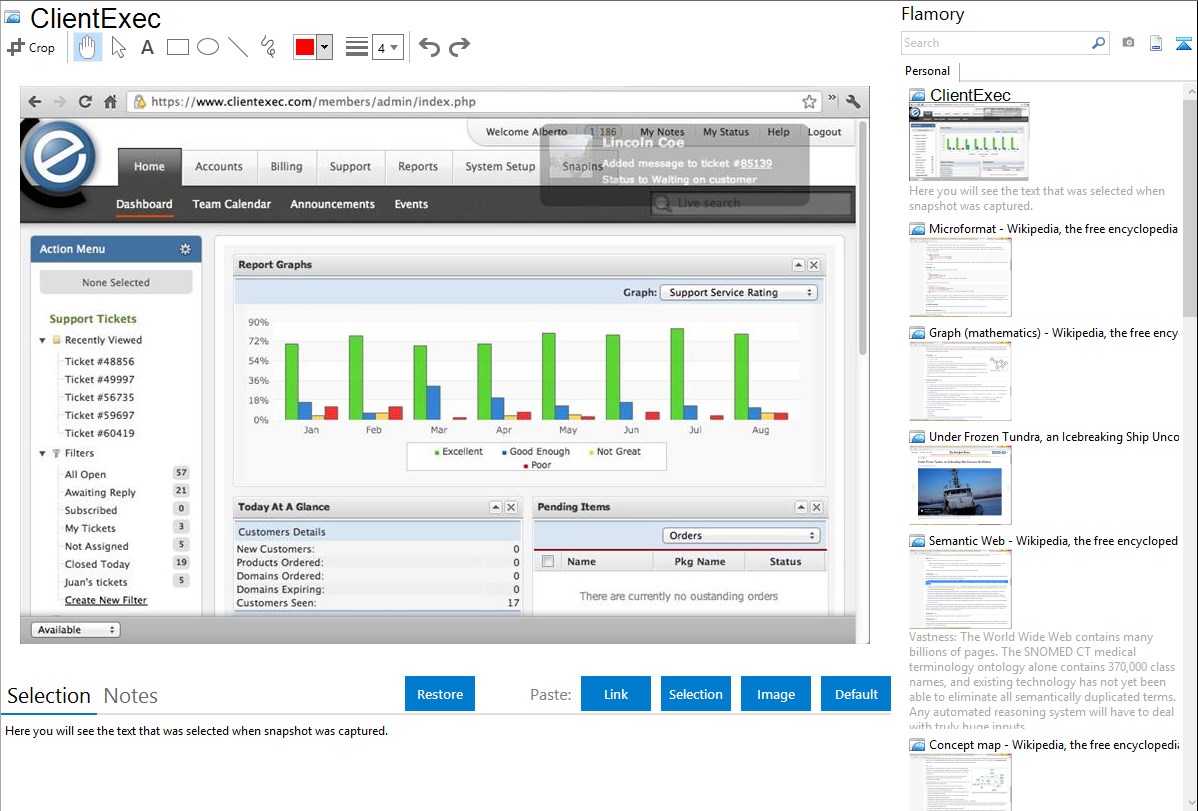Image resolution: width=1198 pixels, height=811 pixels.
Task: Open the annotation color dropdown arrow
Action: click(325, 47)
